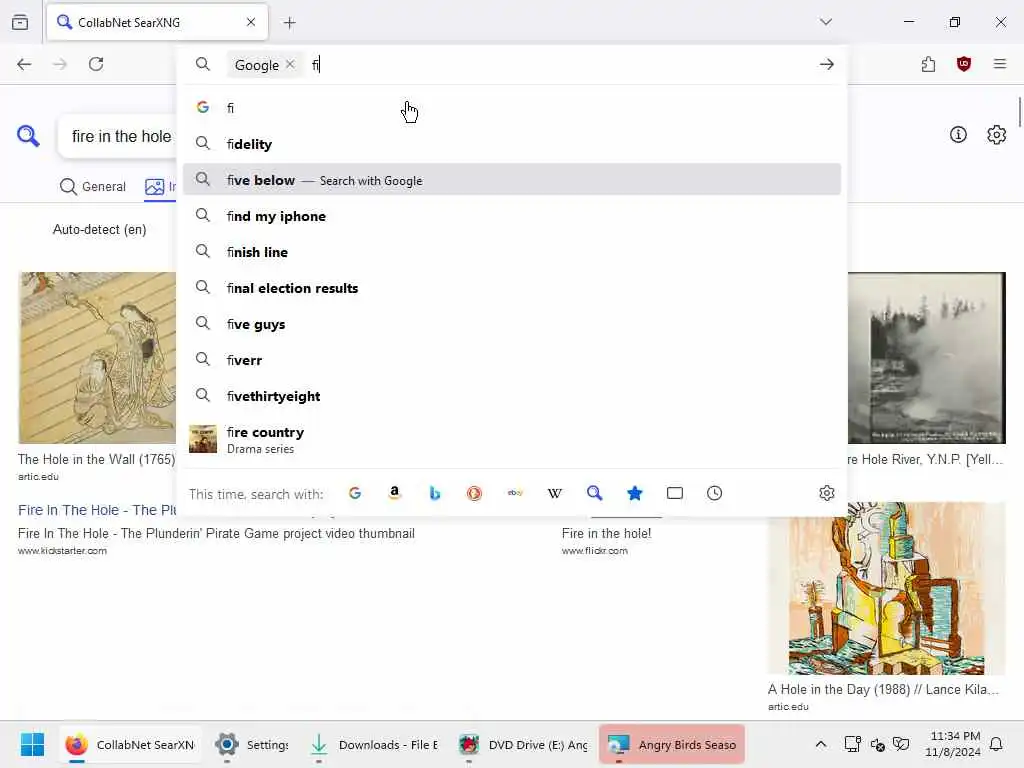Viewport: 1024px width, 768px height.
Task: Open SearXNG about info icon
Action: [x=958, y=135]
